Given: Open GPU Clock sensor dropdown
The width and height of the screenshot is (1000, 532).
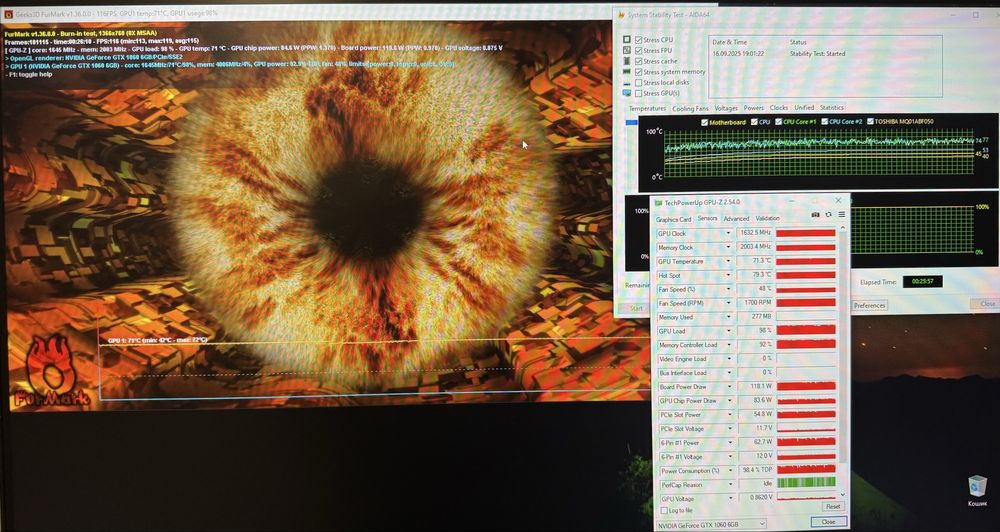Looking at the screenshot, I should pyautogui.click(x=728, y=233).
